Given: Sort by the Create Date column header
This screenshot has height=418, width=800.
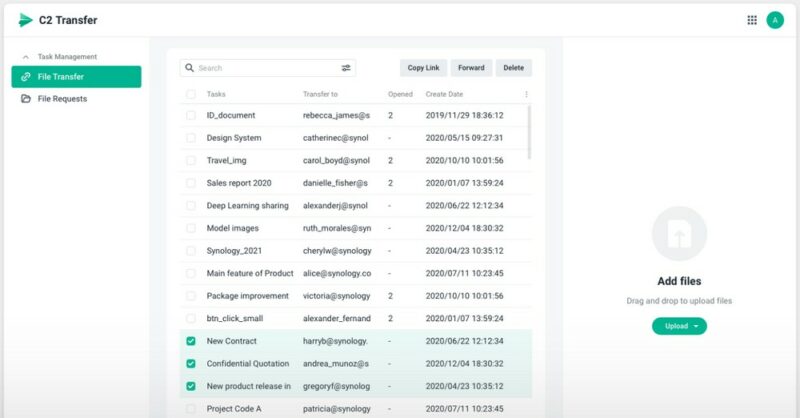Looking at the screenshot, I should tap(444, 94).
